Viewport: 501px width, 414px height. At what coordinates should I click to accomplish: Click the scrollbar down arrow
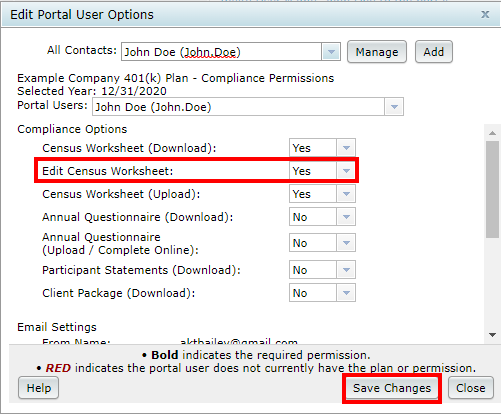point(492,335)
